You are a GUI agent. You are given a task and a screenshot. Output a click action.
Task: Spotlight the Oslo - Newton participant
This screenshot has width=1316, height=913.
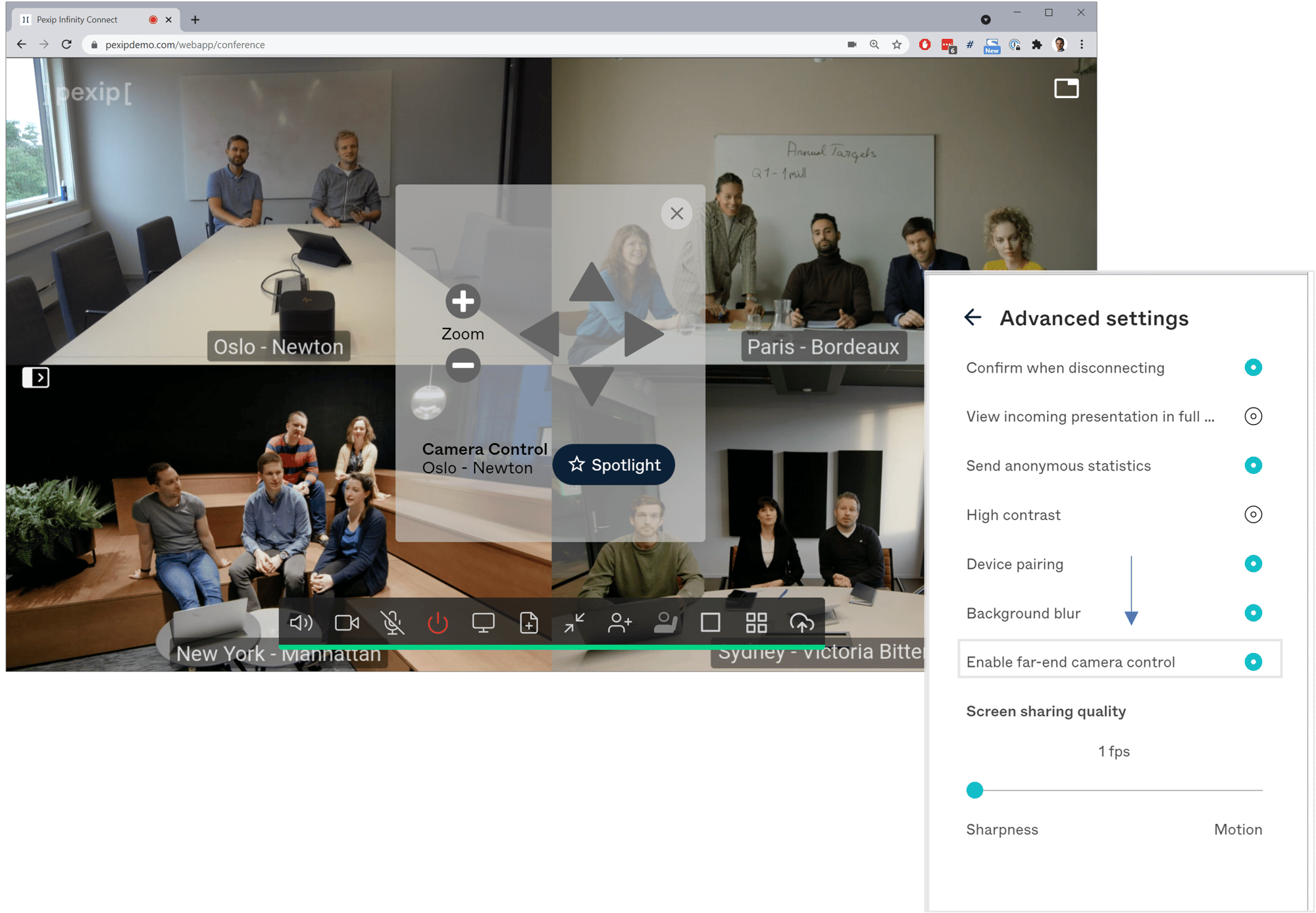(613, 464)
